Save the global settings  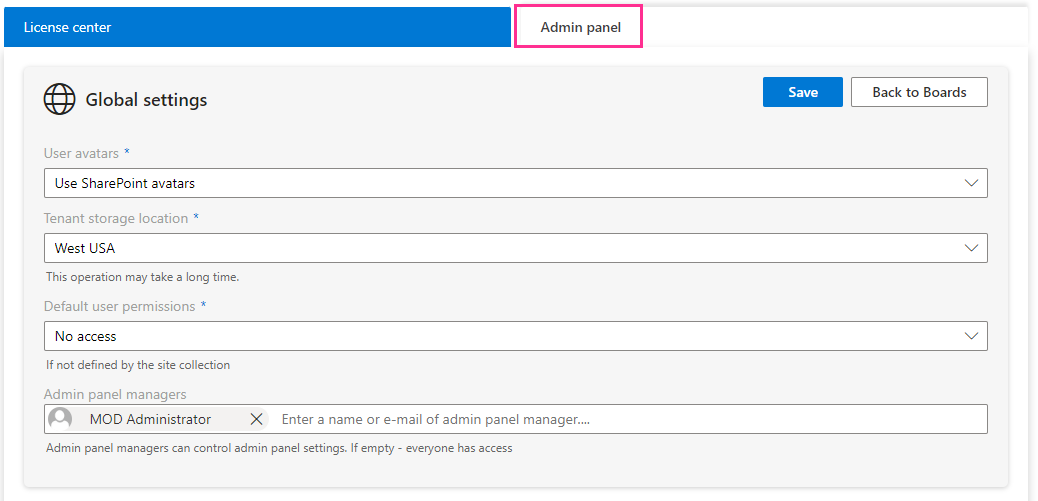point(803,92)
